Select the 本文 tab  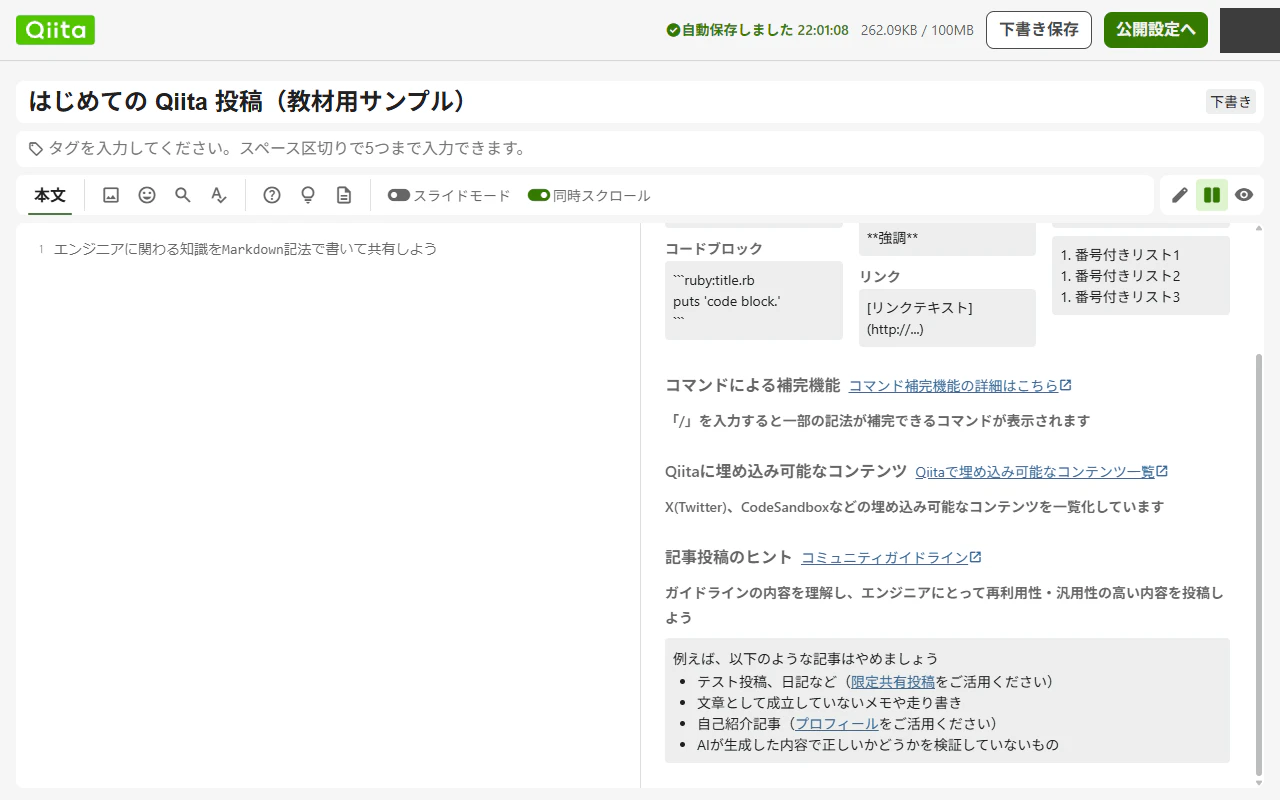click(50, 195)
